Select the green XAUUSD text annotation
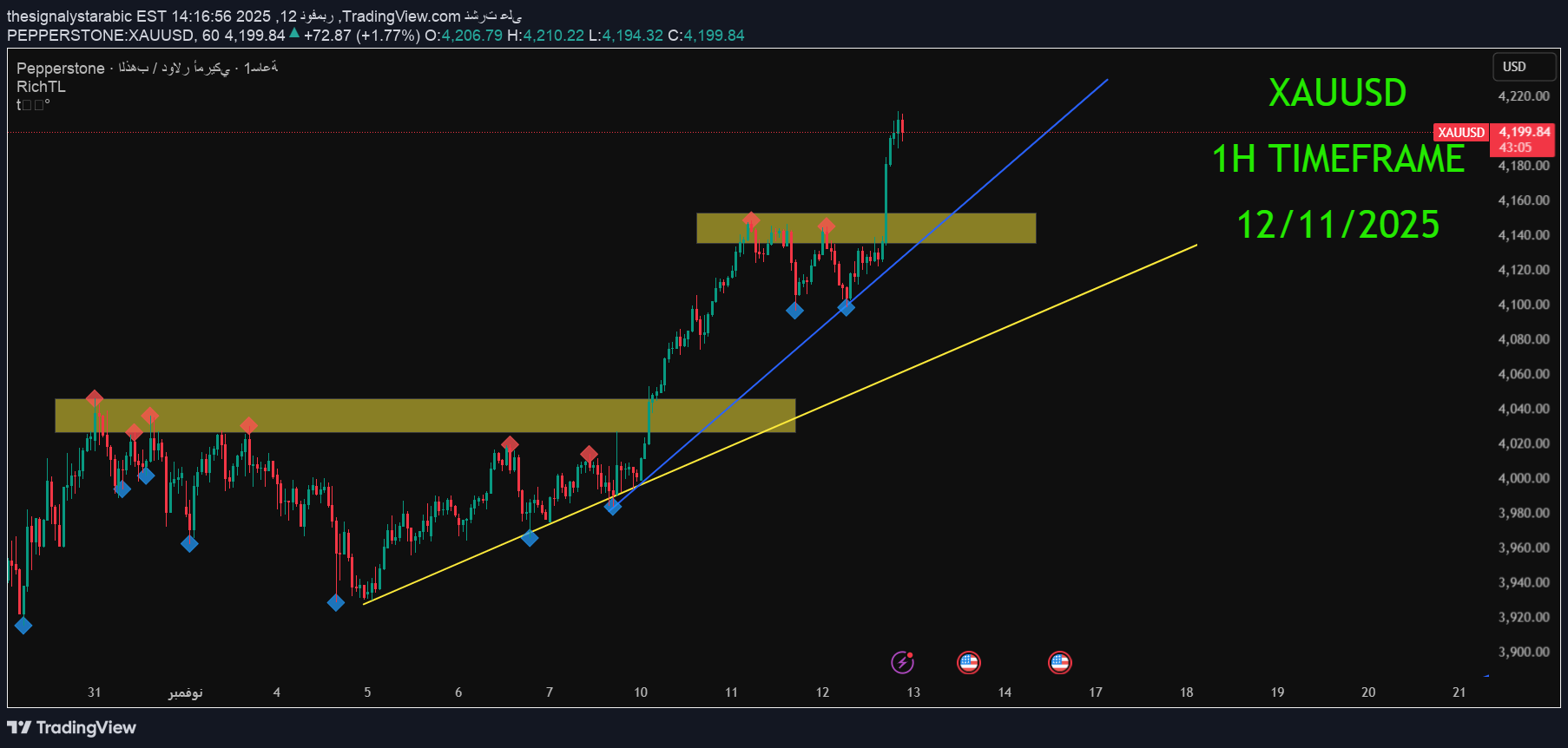 click(1337, 93)
